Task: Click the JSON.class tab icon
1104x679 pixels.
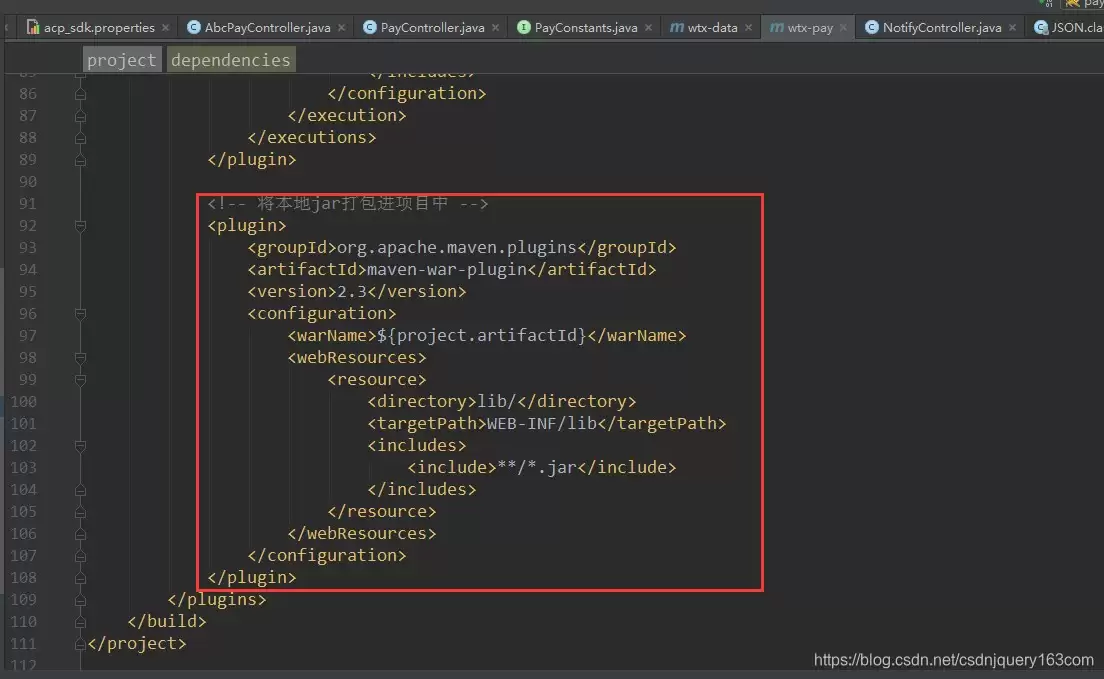Action: pyautogui.click(x=1041, y=27)
